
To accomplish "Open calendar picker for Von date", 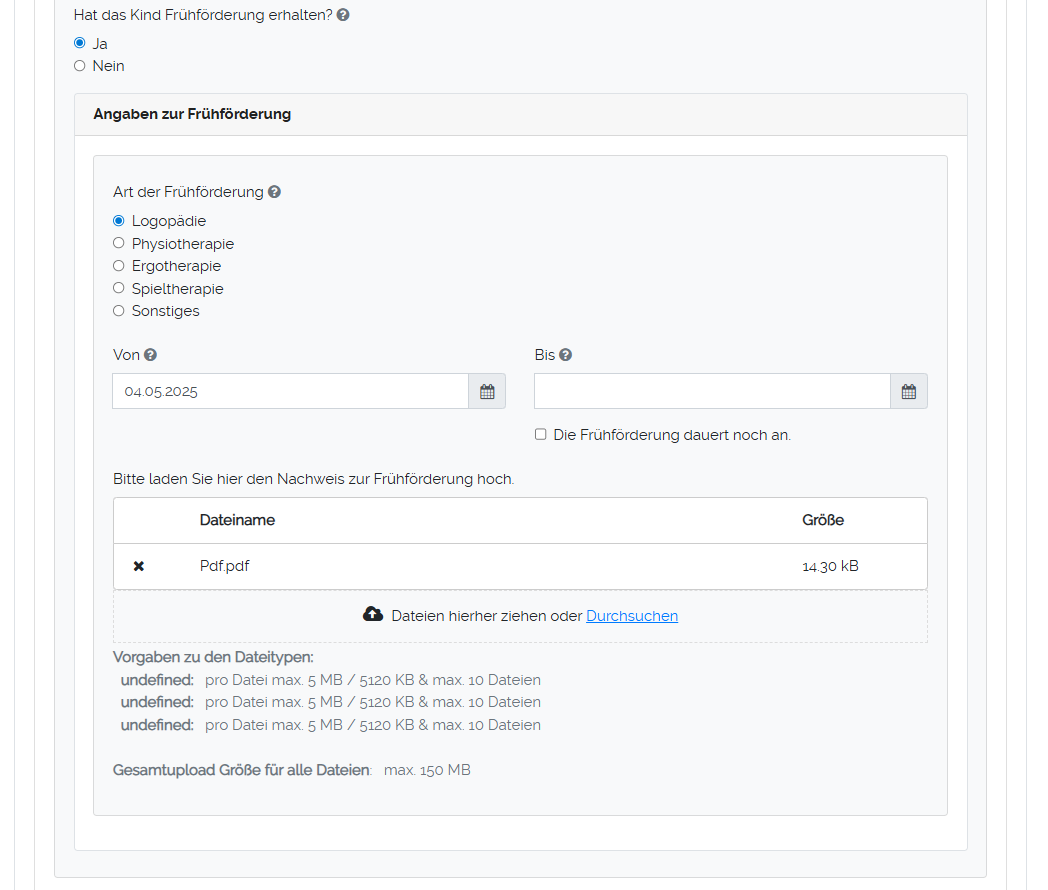I will point(487,392).
